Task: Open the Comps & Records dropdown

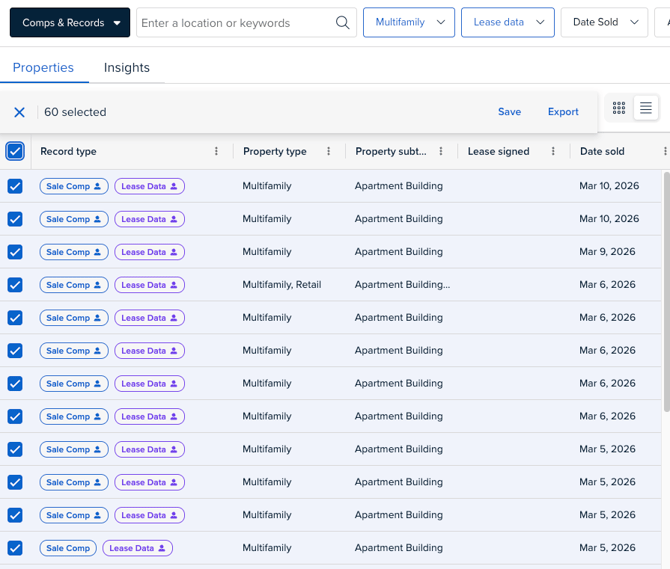Action: pos(70,23)
